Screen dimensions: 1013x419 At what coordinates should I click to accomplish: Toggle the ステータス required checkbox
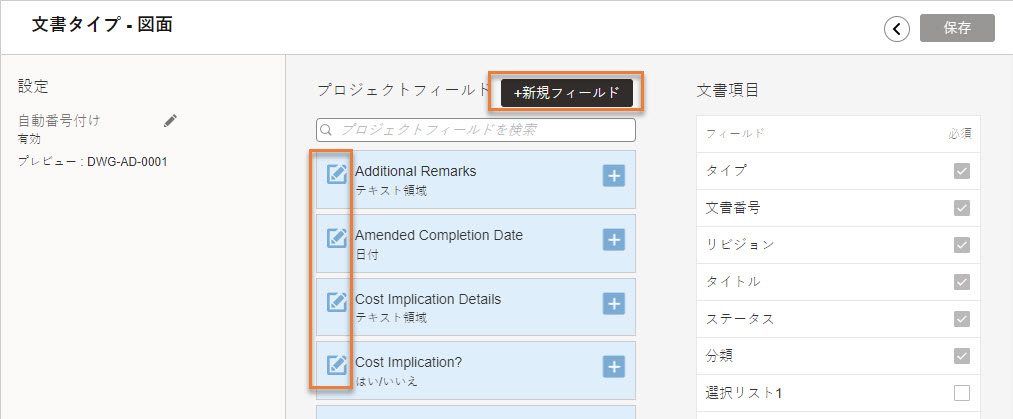coord(962,319)
